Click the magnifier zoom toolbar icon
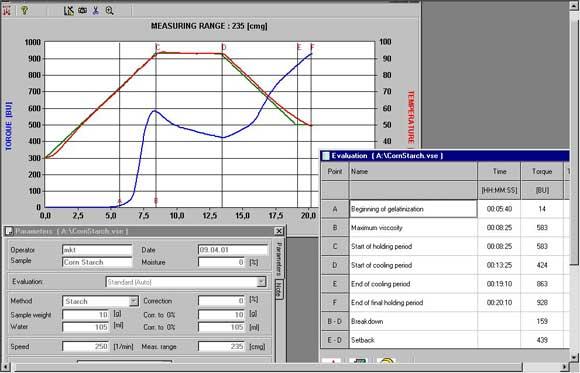This screenshot has width=580, height=373. (109, 10)
